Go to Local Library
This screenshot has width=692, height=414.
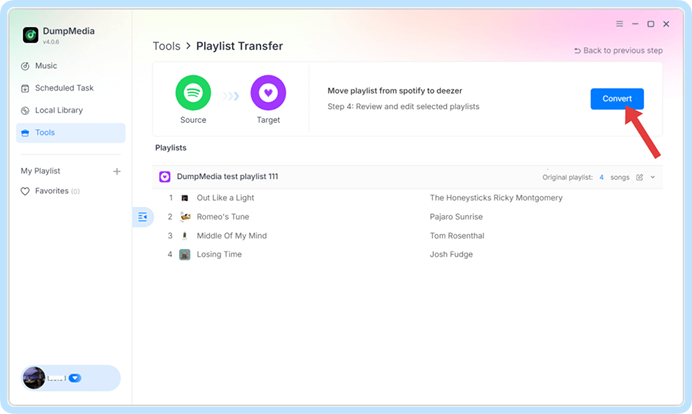58,110
